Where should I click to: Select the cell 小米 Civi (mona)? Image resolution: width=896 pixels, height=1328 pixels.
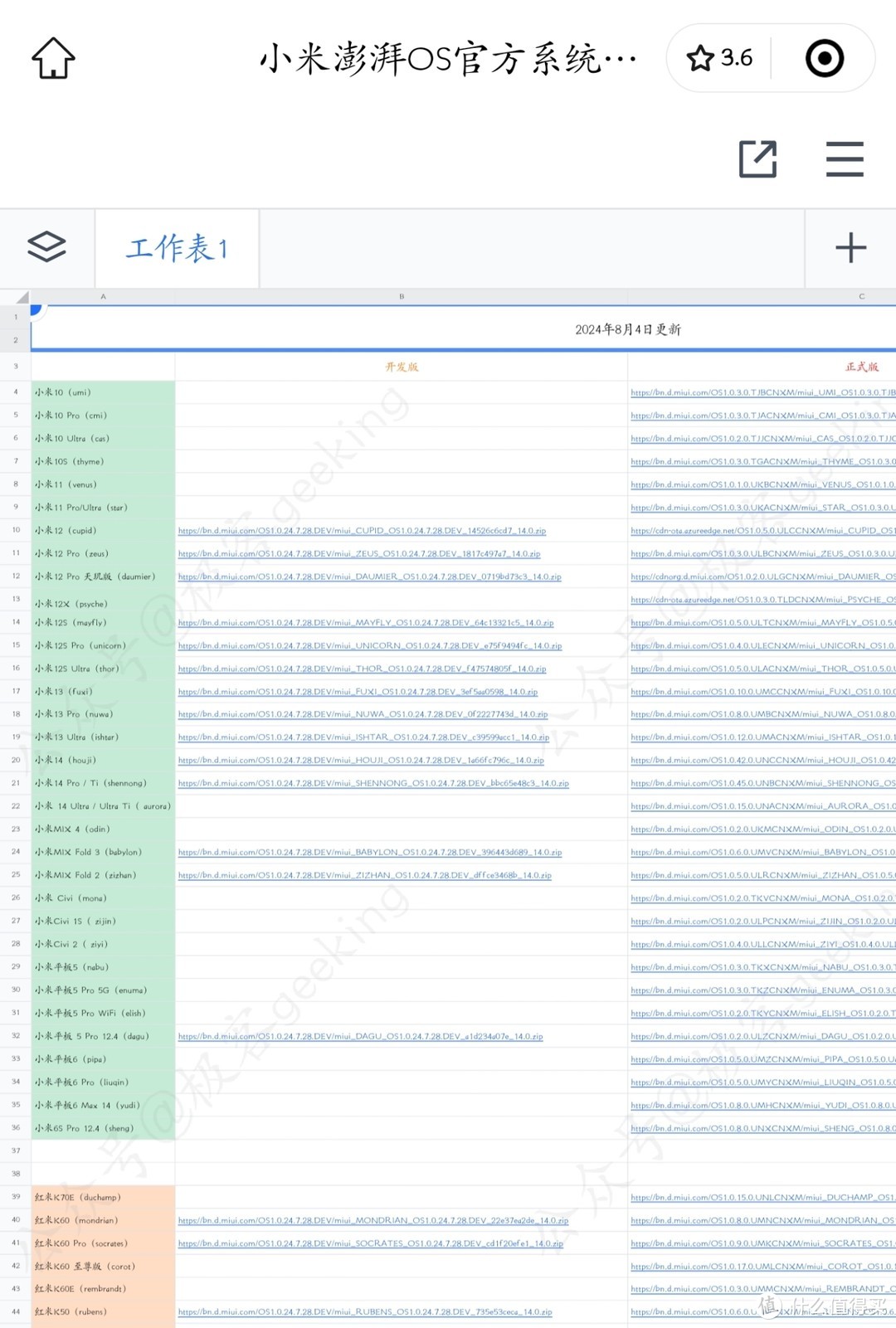(103, 898)
